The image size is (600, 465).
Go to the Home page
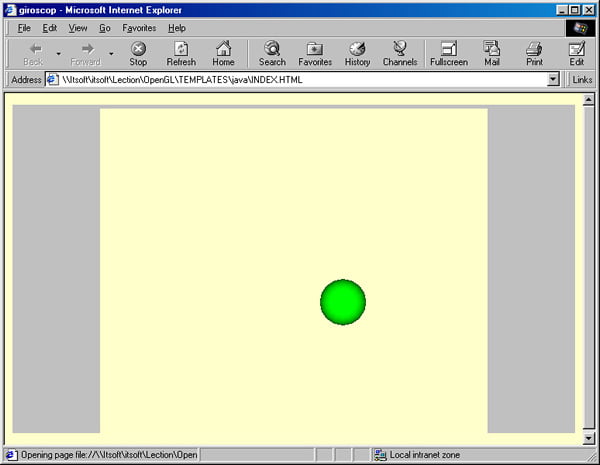pyautogui.click(x=223, y=54)
